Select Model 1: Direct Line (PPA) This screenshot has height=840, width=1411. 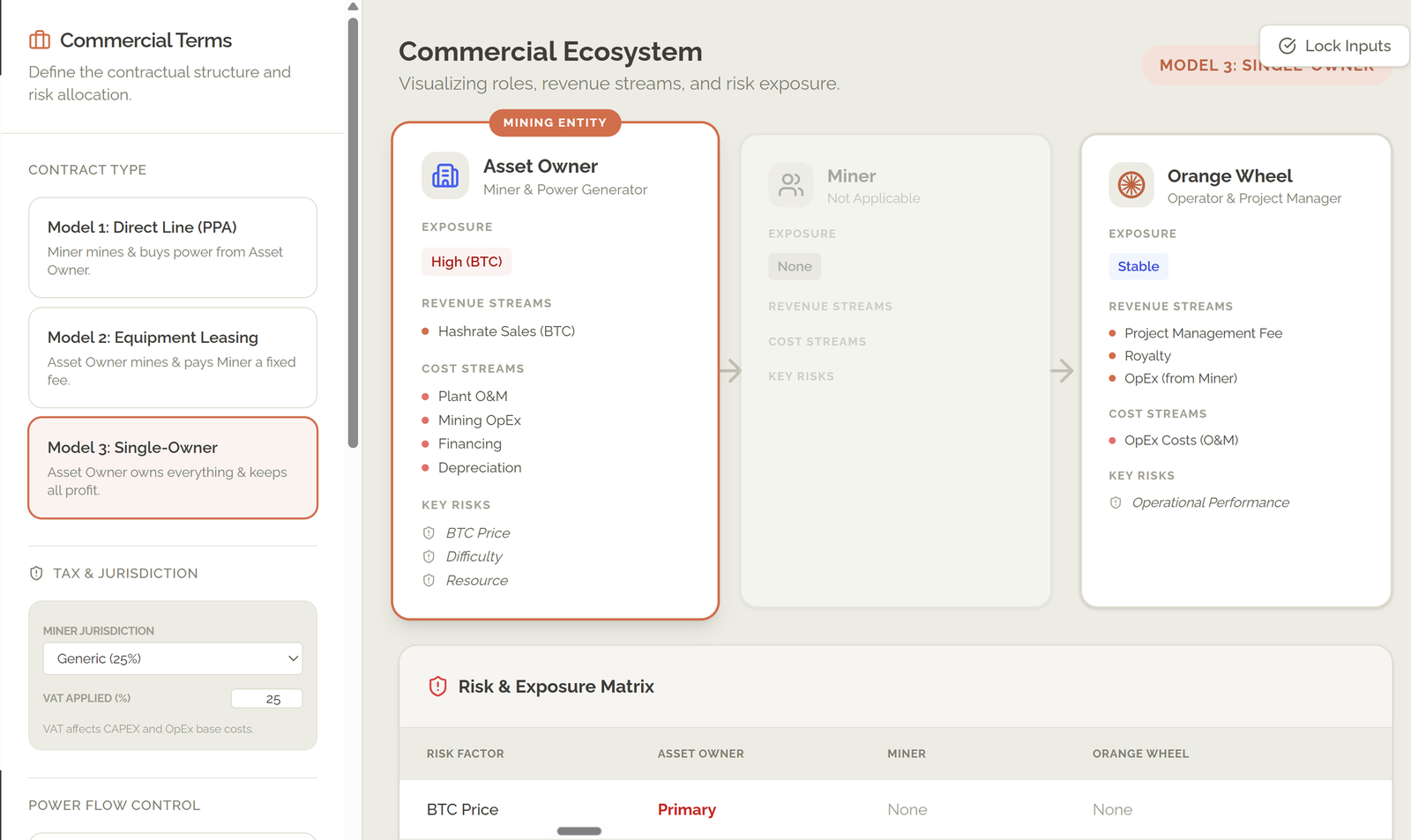click(x=173, y=248)
